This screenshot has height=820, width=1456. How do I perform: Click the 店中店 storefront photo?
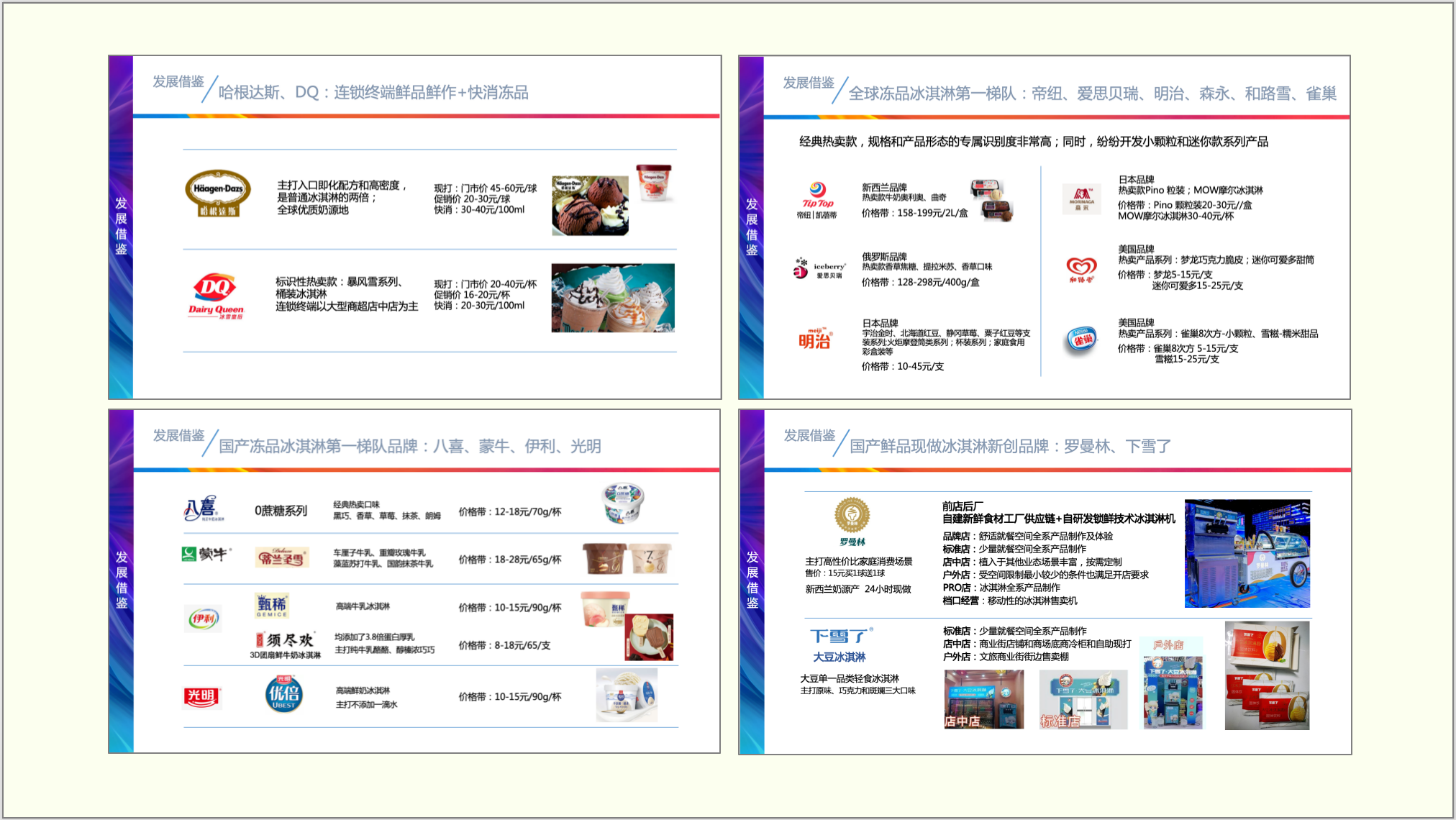click(983, 699)
